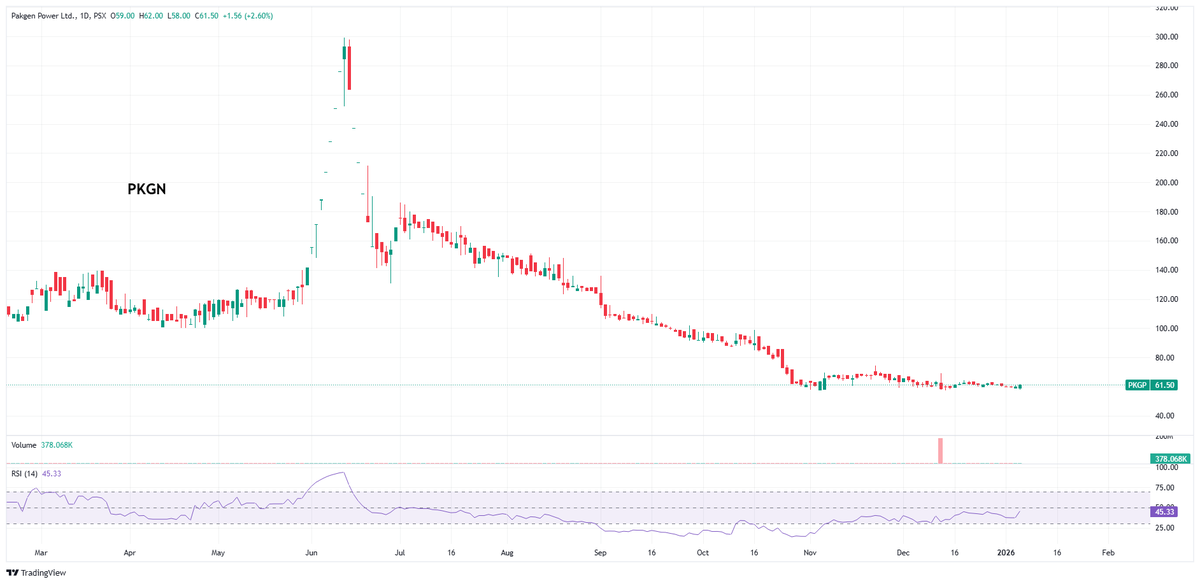Click the Aug date label

[507, 551]
